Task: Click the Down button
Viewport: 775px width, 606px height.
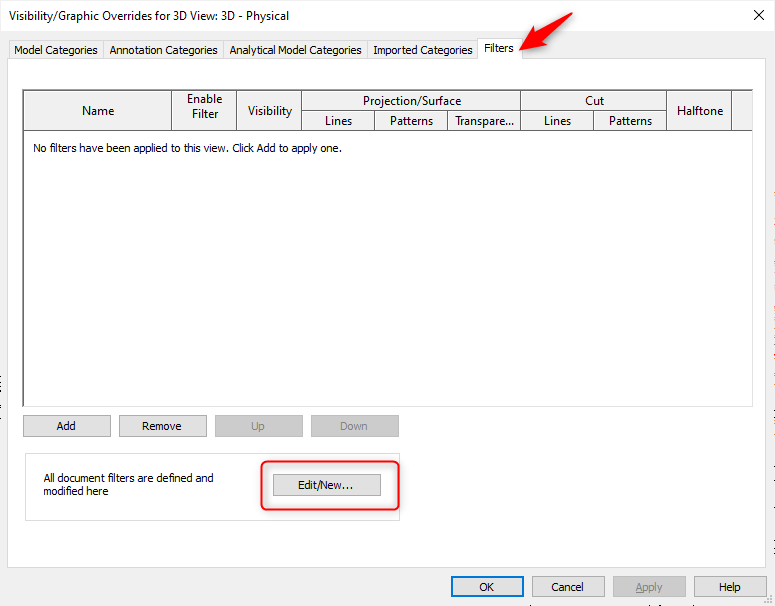Action: (354, 426)
